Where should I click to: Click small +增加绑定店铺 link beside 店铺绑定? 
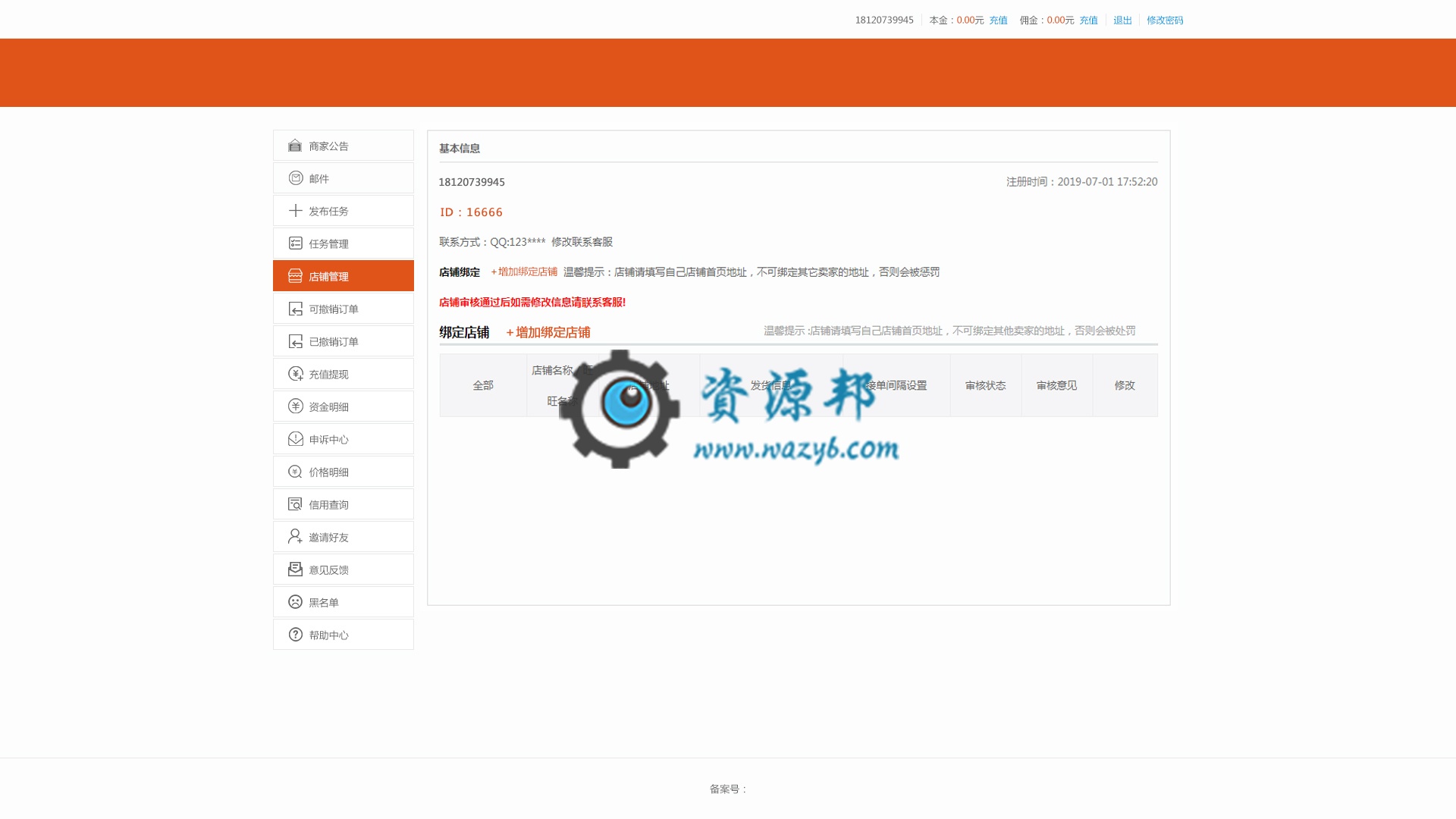coord(524,271)
